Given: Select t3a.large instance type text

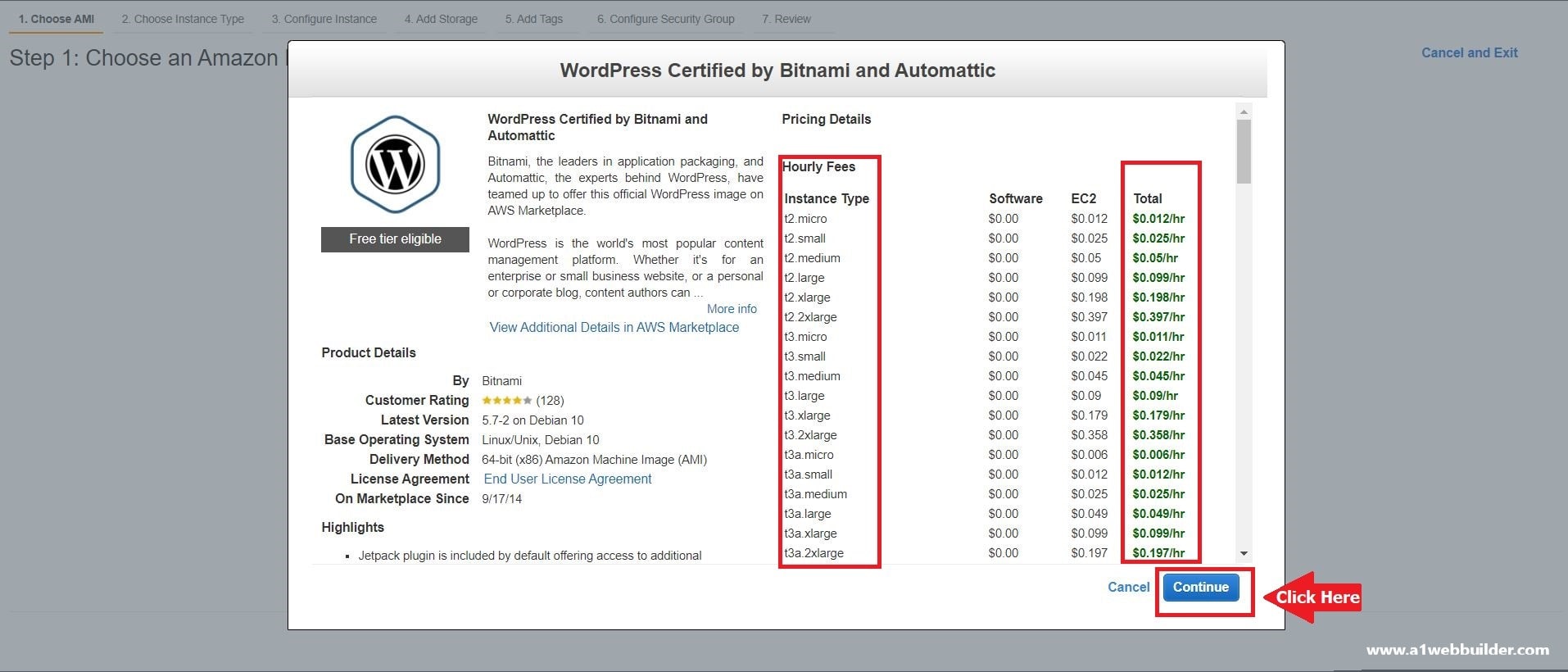Looking at the screenshot, I should point(807,514).
